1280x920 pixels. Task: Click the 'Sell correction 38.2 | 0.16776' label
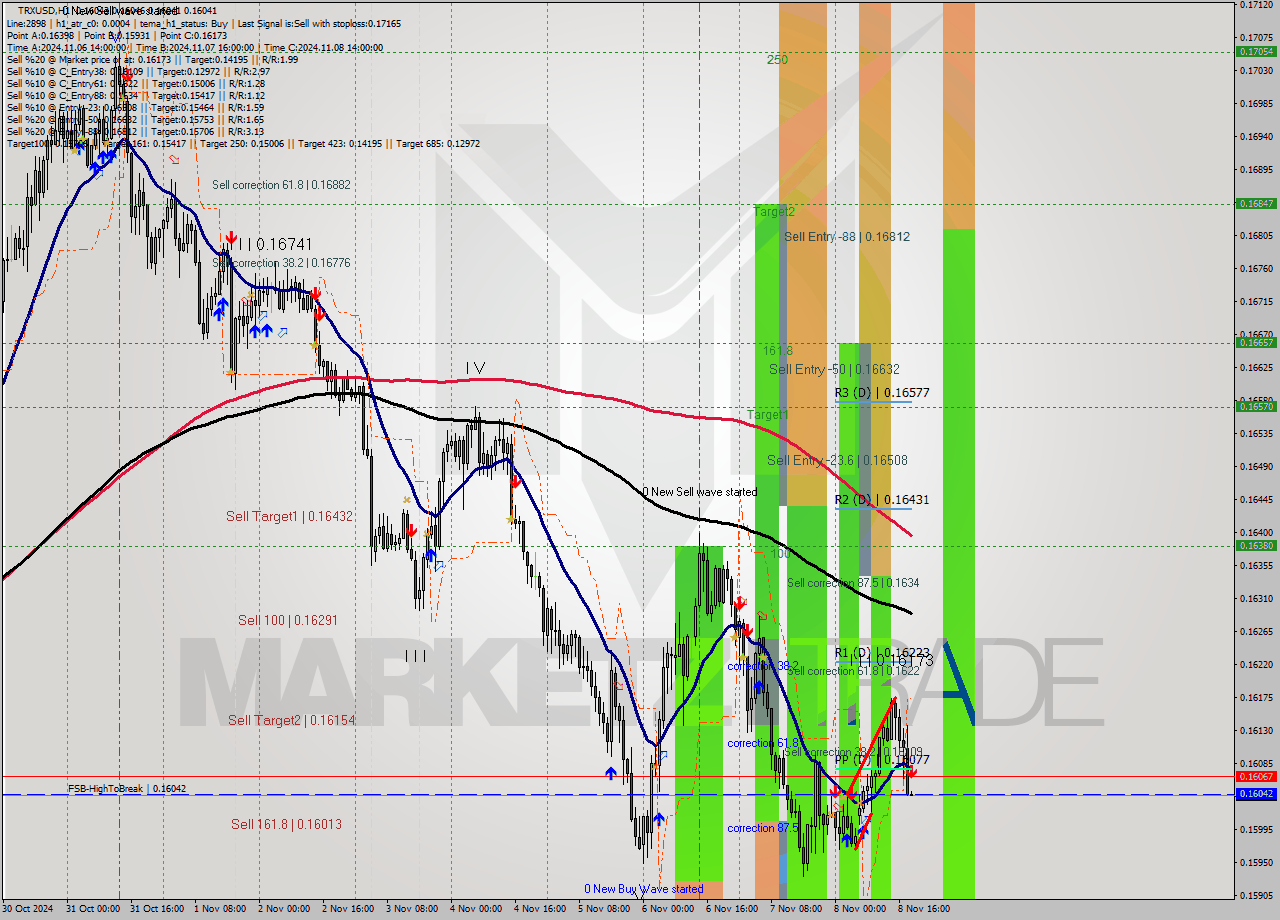[x=281, y=263]
